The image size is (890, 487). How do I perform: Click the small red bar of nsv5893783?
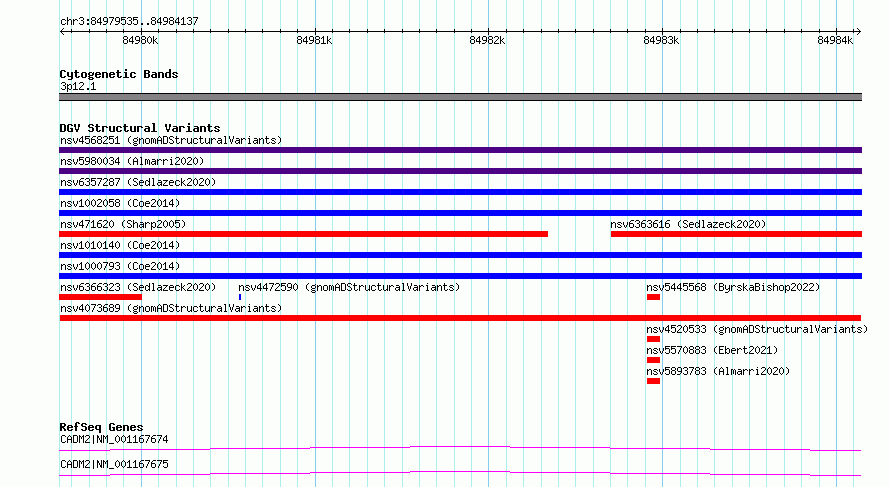tap(653, 381)
